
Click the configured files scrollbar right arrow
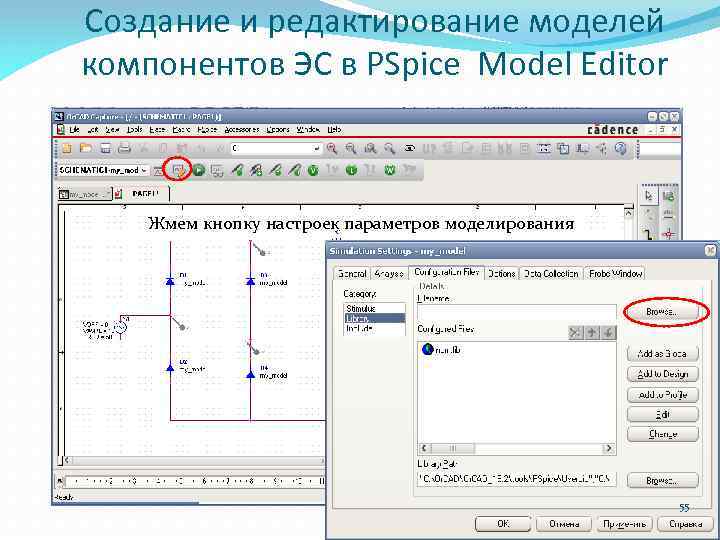click(609, 448)
